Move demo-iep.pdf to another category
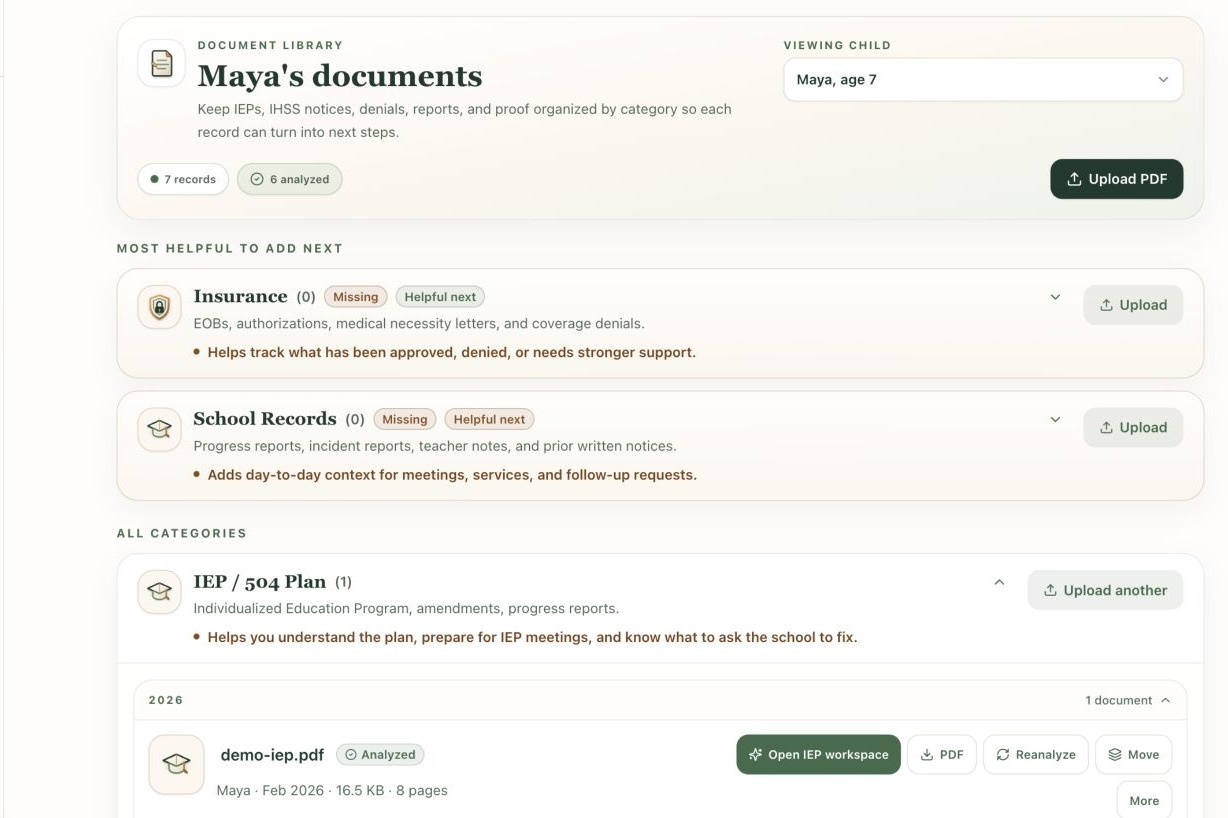This screenshot has height=818, width=1228. (1134, 755)
